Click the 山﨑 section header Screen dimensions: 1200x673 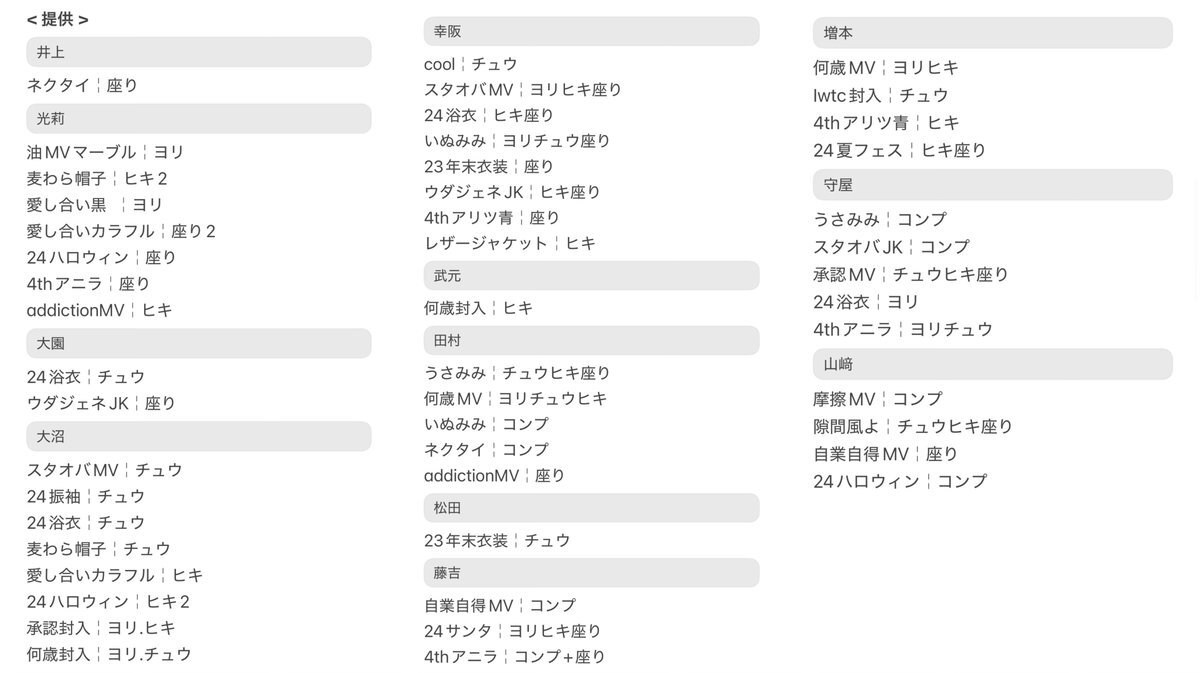point(992,364)
